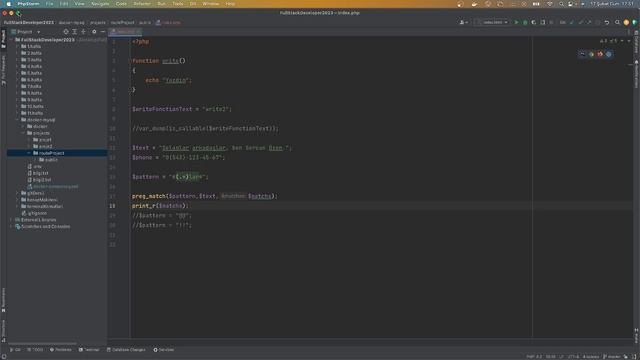Run the current configuration with green play
Image resolution: width=640 pixels, height=360 pixels.
pos(516,22)
